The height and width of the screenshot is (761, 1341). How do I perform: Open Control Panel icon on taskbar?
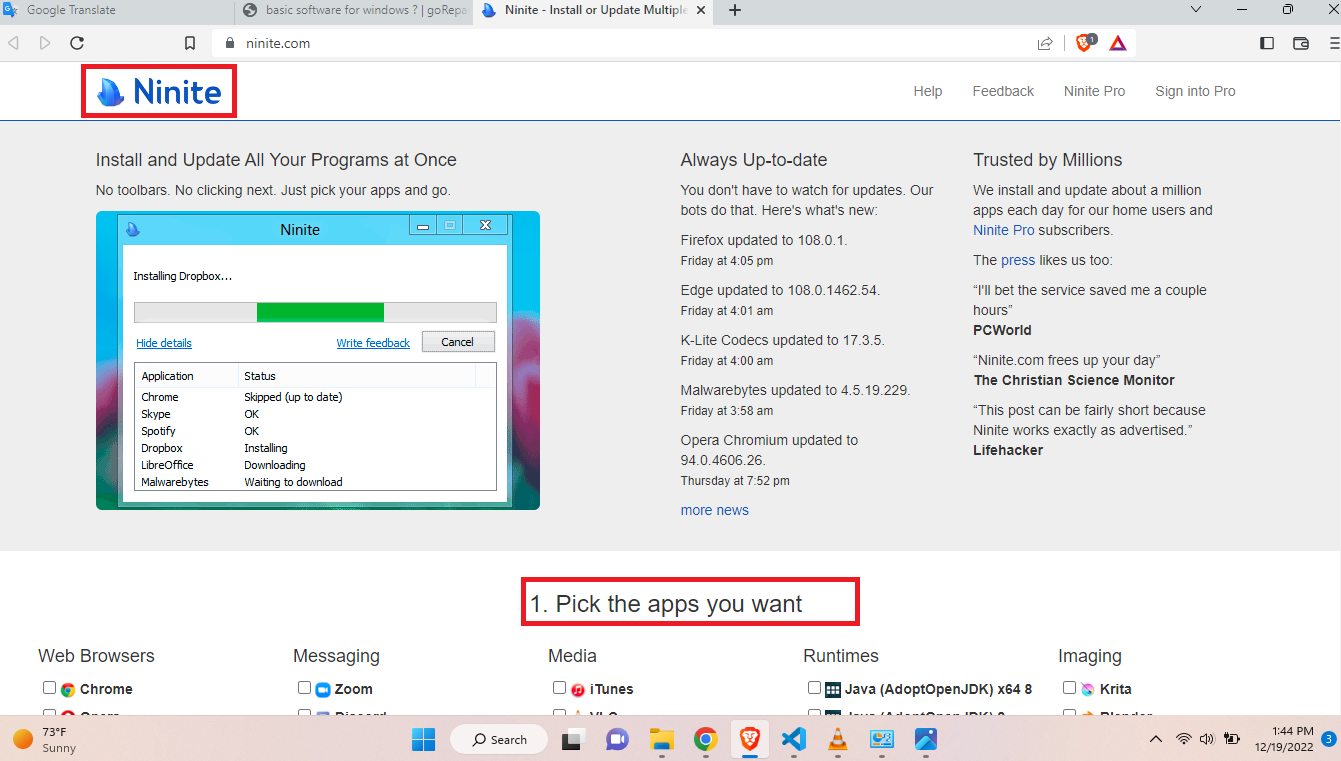point(882,740)
